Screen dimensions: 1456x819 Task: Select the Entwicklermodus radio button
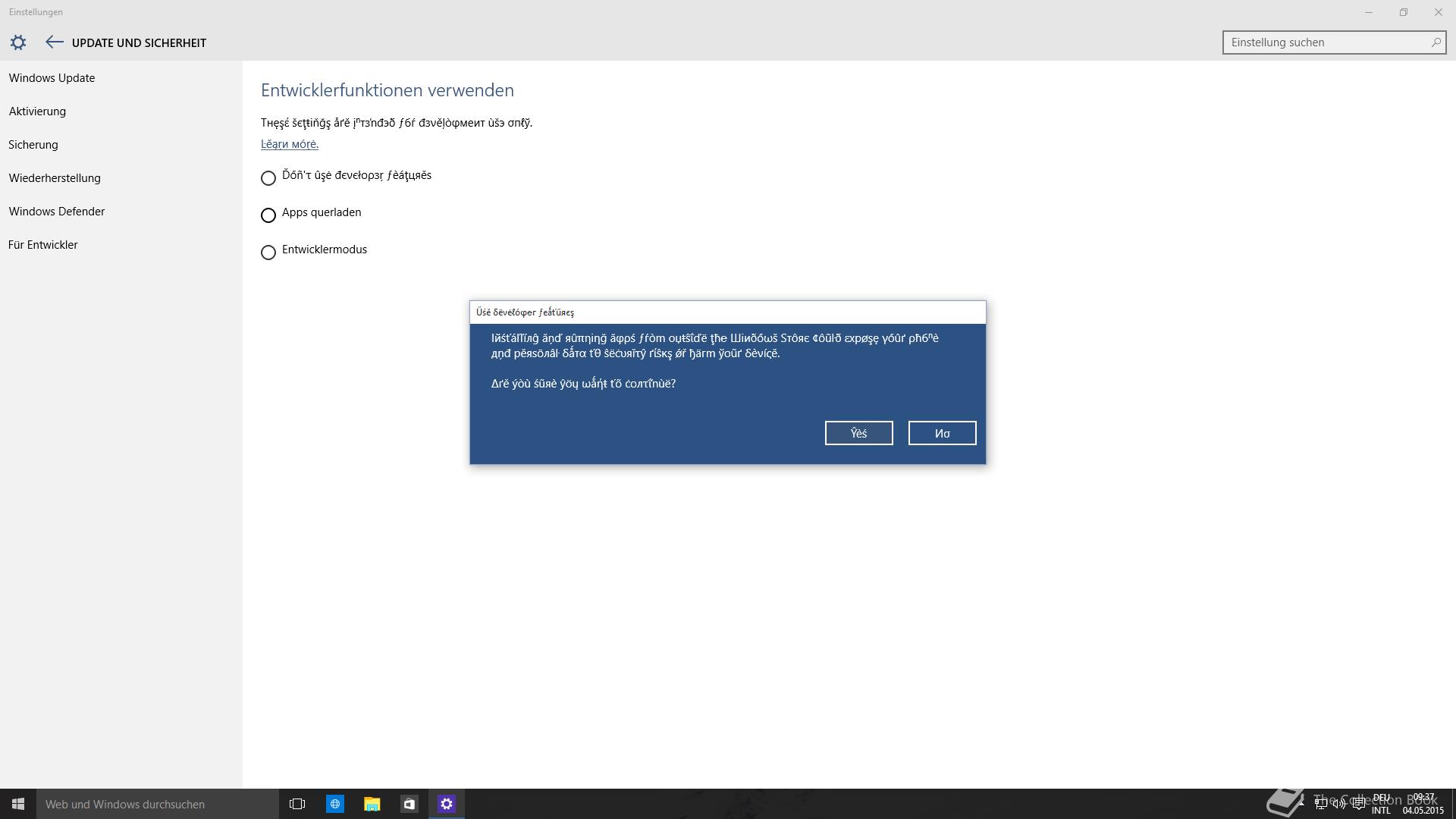[268, 253]
